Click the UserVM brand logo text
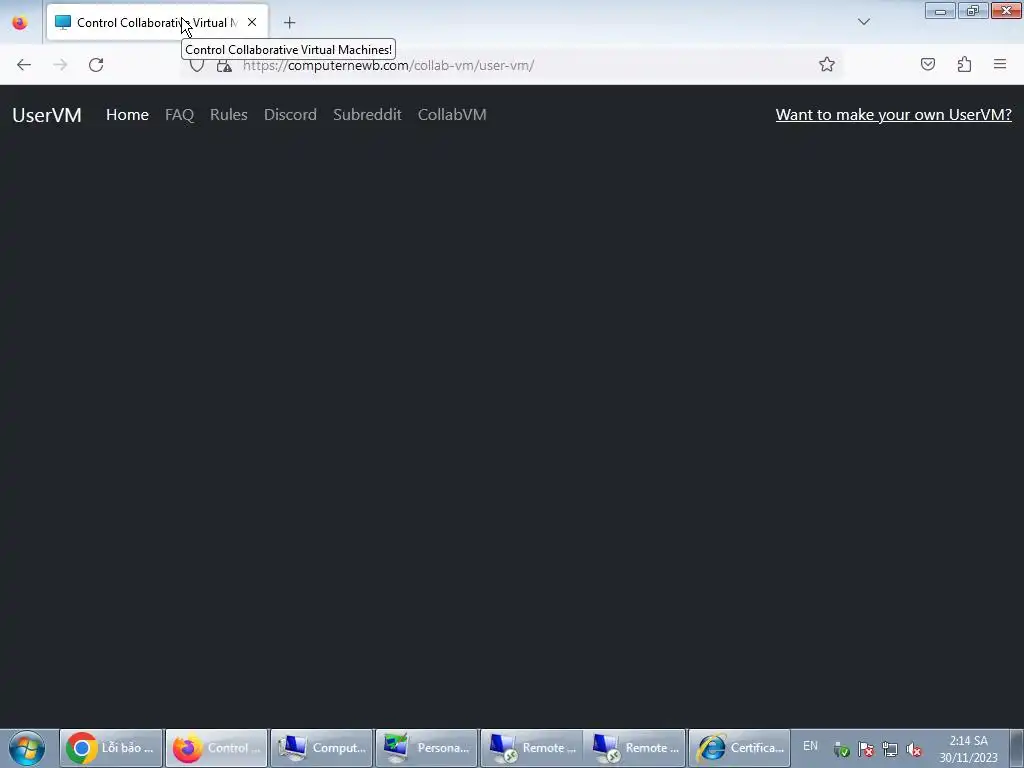The height and width of the screenshot is (768, 1024). [47, 115]
